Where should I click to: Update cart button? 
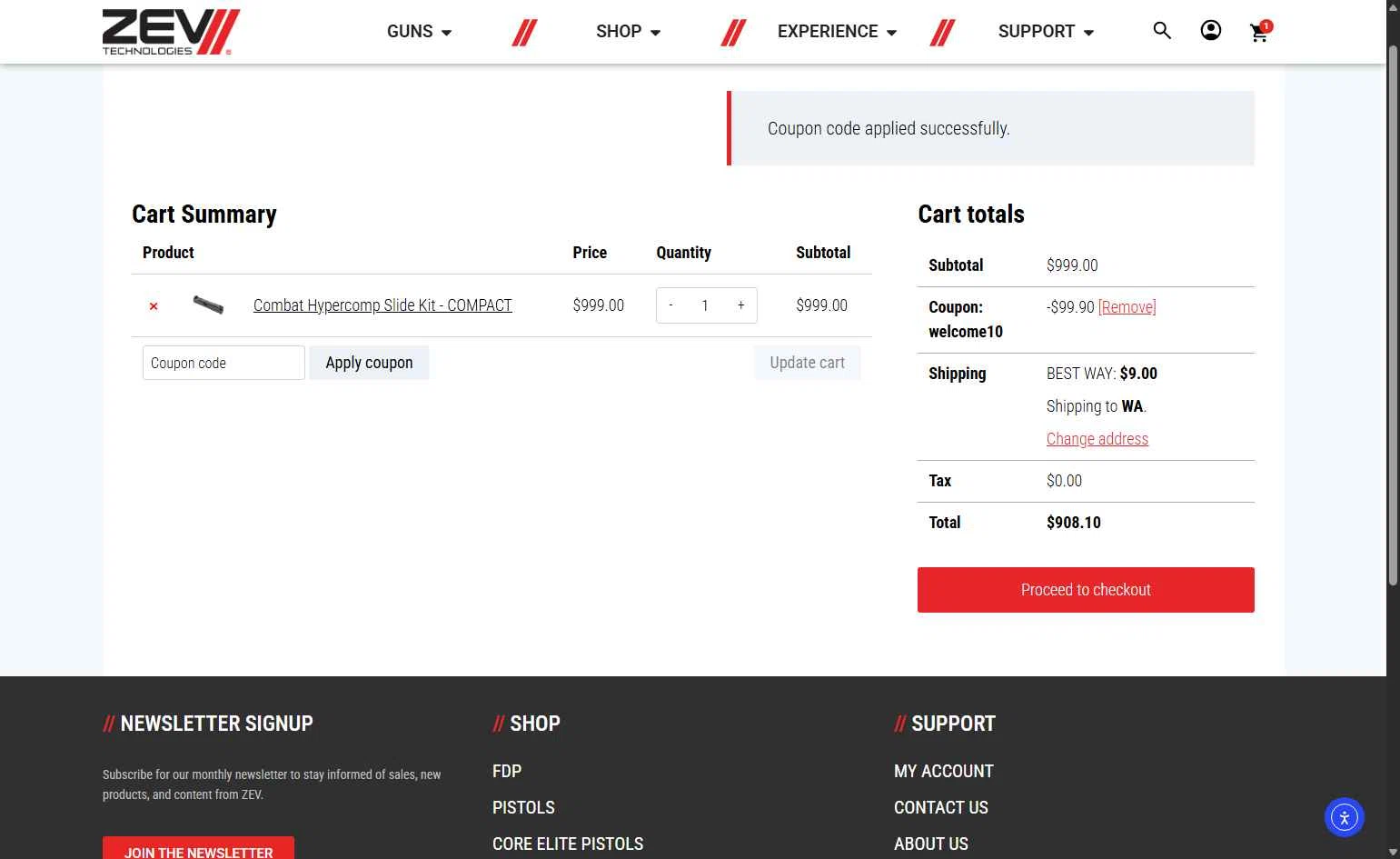tap(808, 363)
